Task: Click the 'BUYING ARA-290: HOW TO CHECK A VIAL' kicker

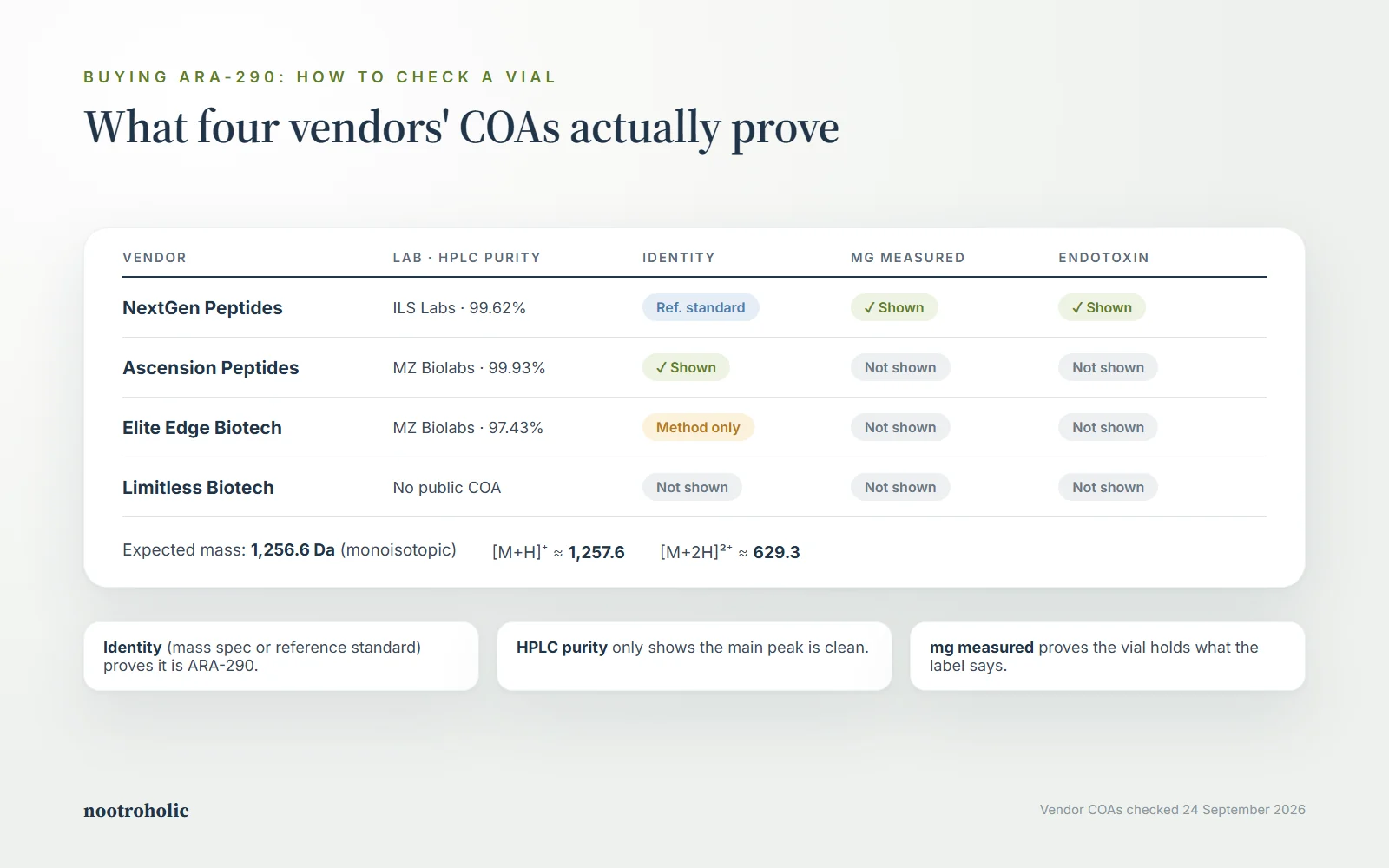Action: pyautogui.click(x=319, y=77)
